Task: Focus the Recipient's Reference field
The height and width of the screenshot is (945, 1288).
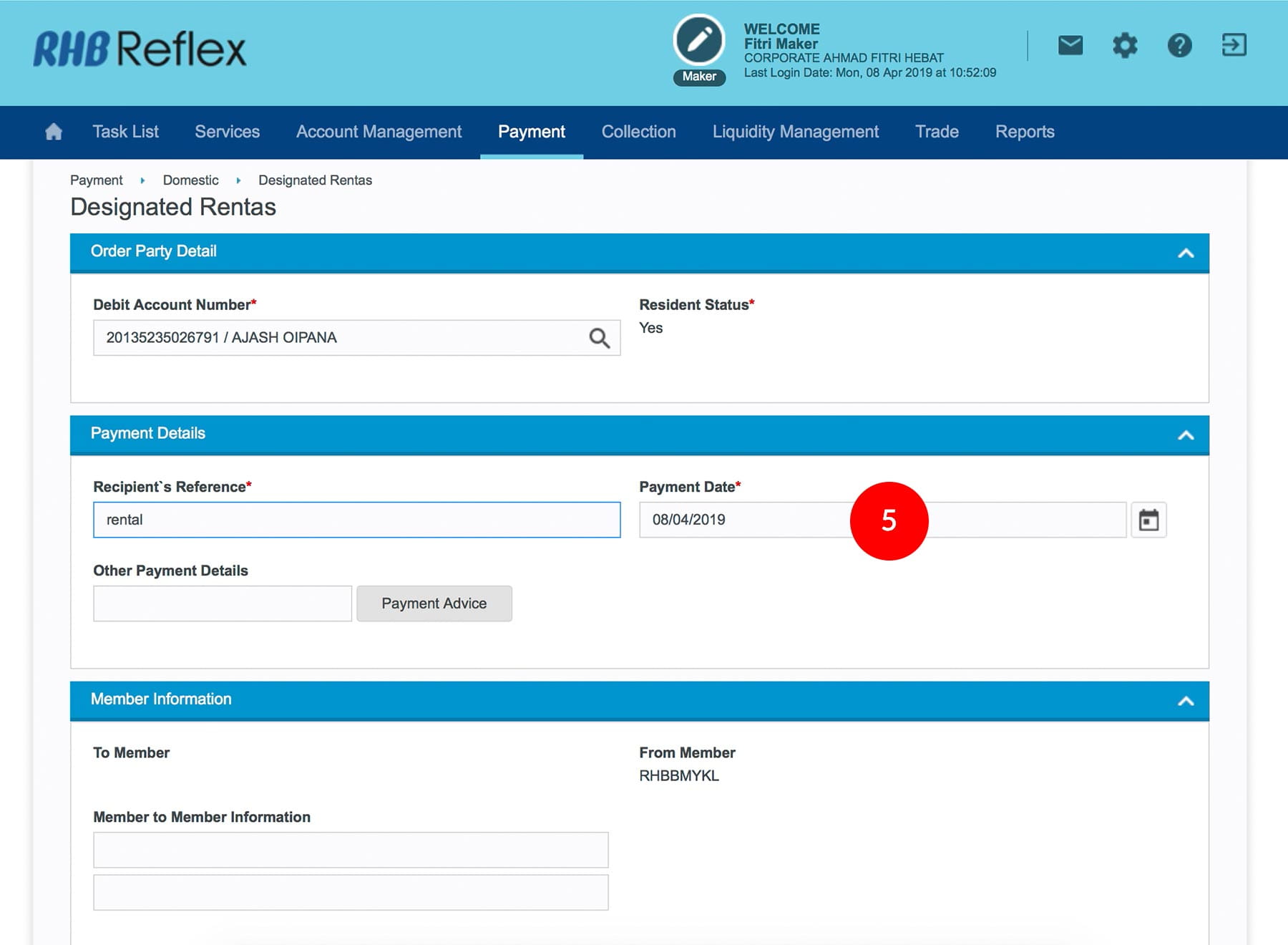Action: (x=356, y=520)
